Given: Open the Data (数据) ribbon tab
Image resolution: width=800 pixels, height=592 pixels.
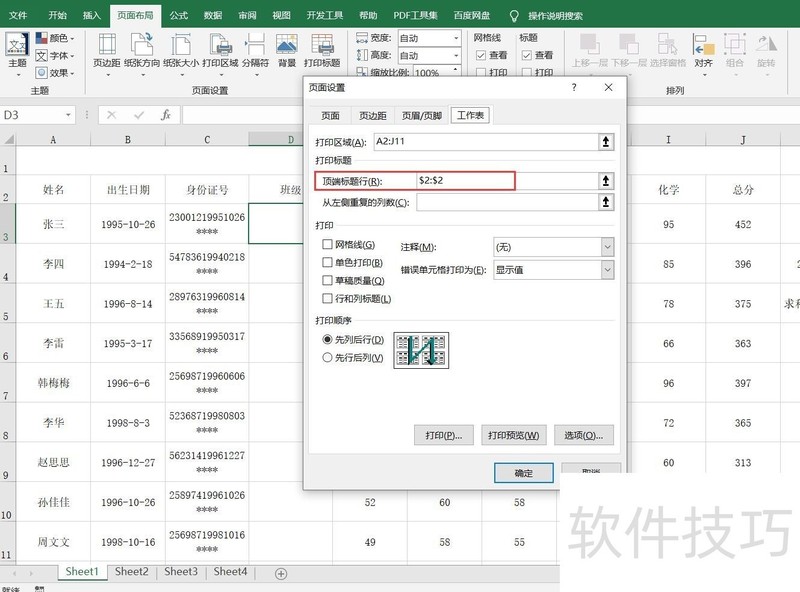Looking at the screenshot, I should pos(213,15).
